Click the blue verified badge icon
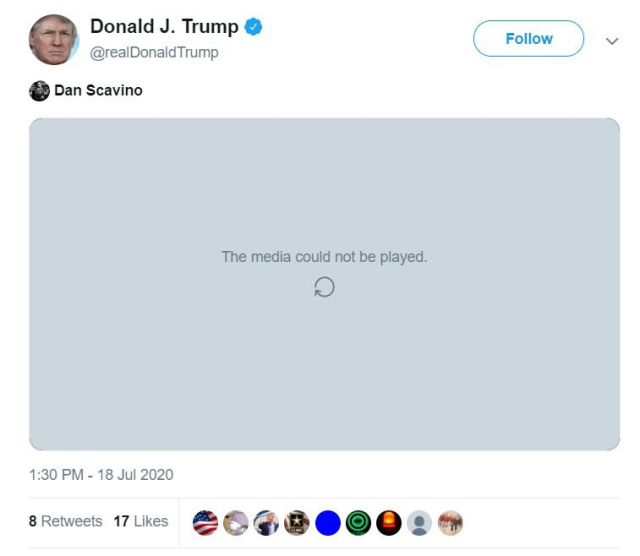640x556 pixels. pos(253,27)
